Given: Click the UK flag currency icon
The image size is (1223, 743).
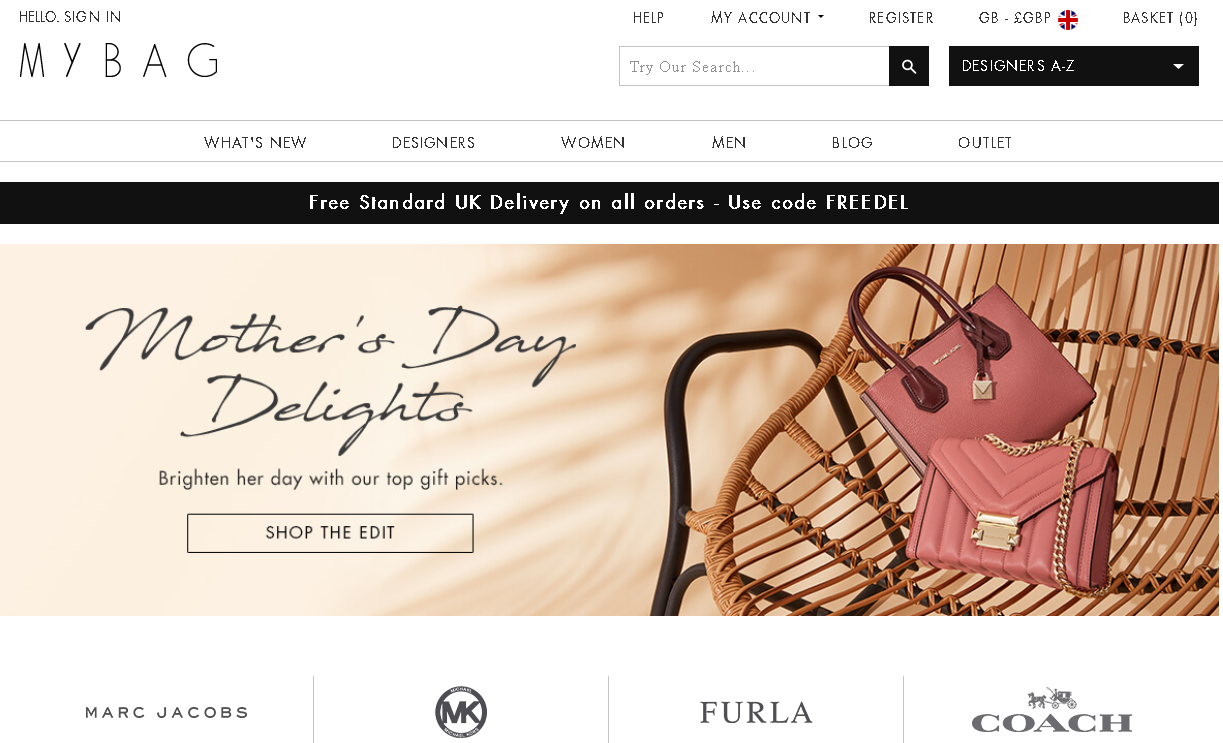Looking at the screenshot, I should click(x=1068, y=19).
